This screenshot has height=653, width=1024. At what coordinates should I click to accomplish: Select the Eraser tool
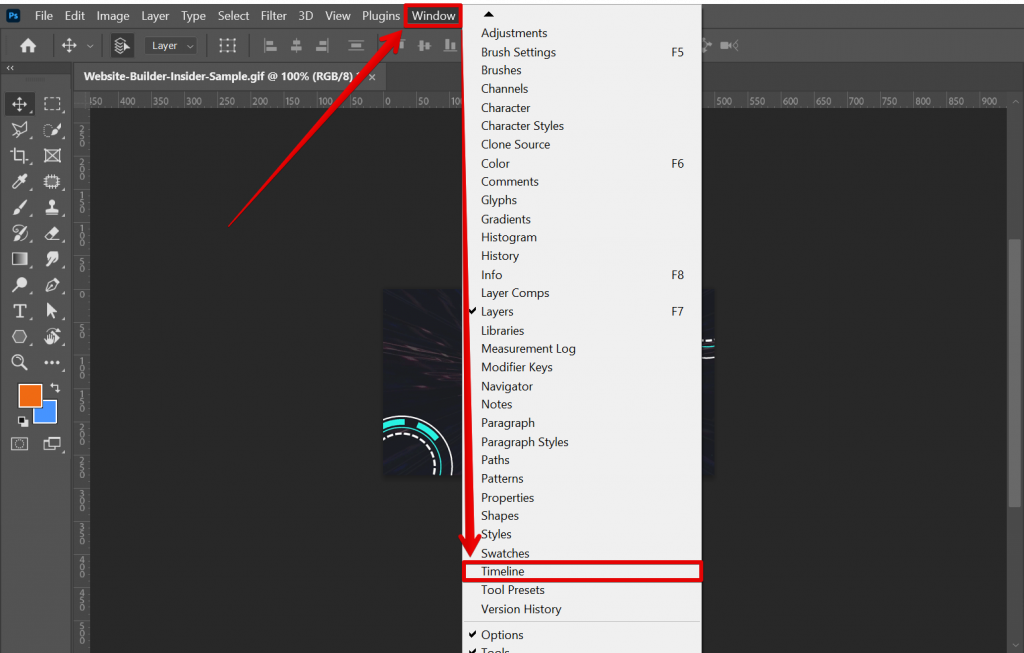point(52,233)
